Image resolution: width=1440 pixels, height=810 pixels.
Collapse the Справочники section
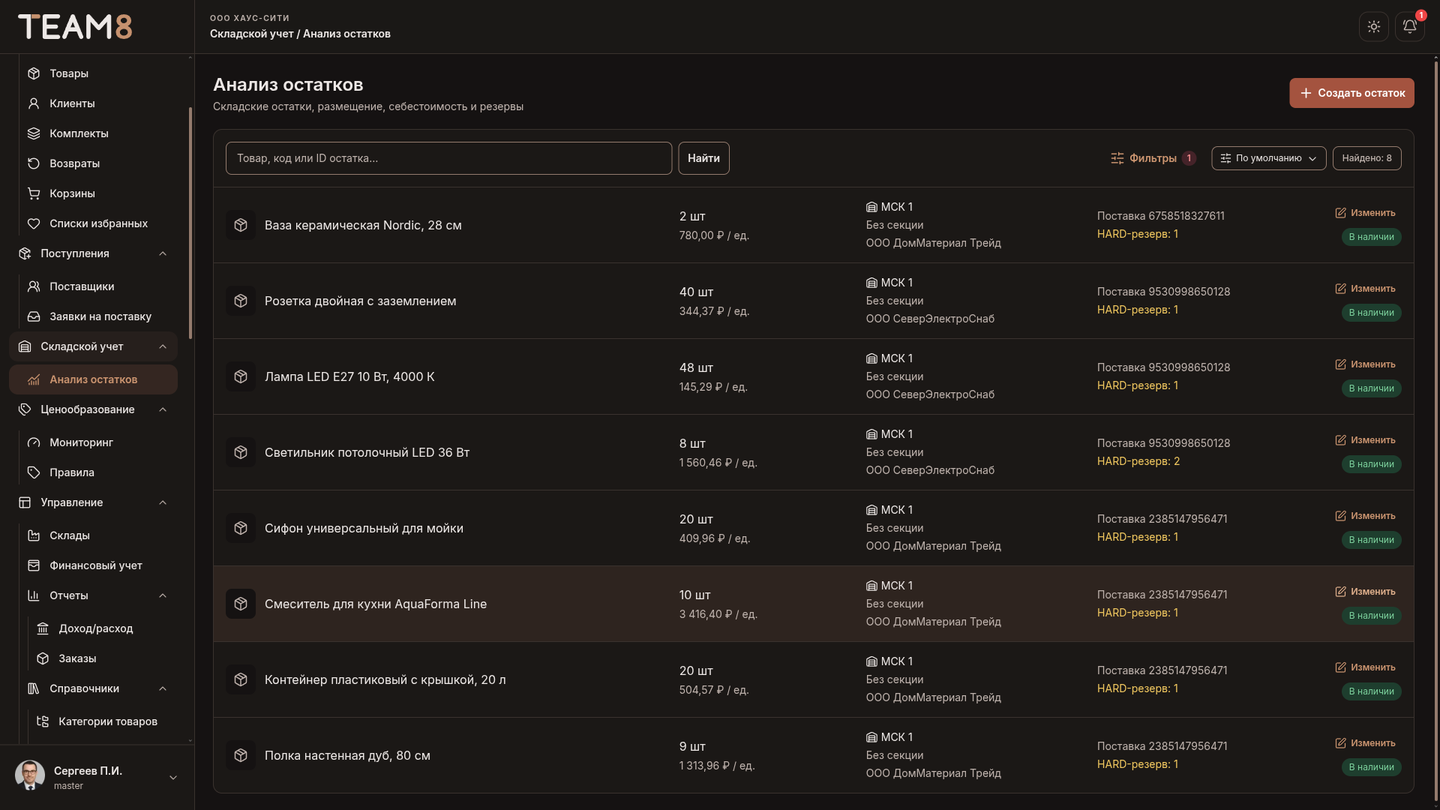point(163,689)
